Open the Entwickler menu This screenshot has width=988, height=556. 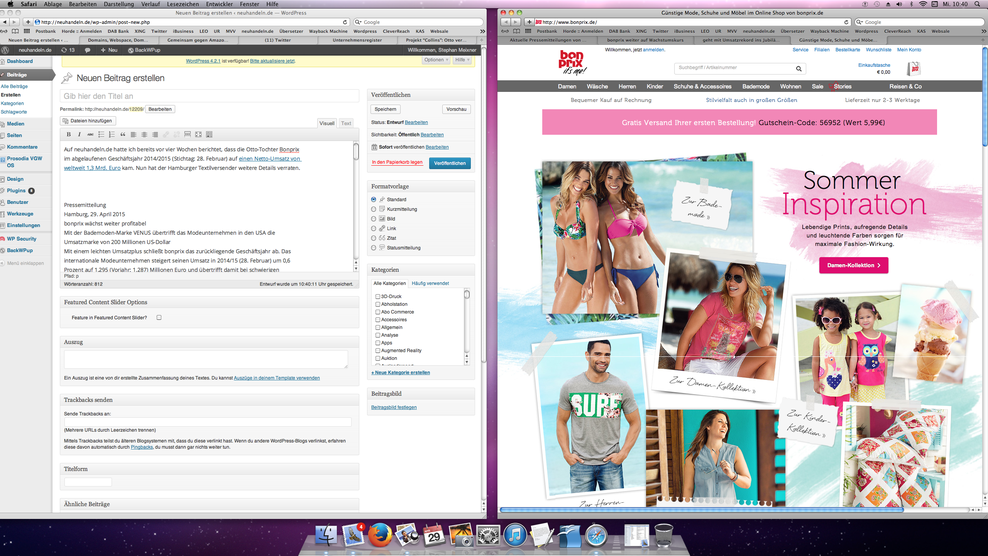(x=219, y=4)
